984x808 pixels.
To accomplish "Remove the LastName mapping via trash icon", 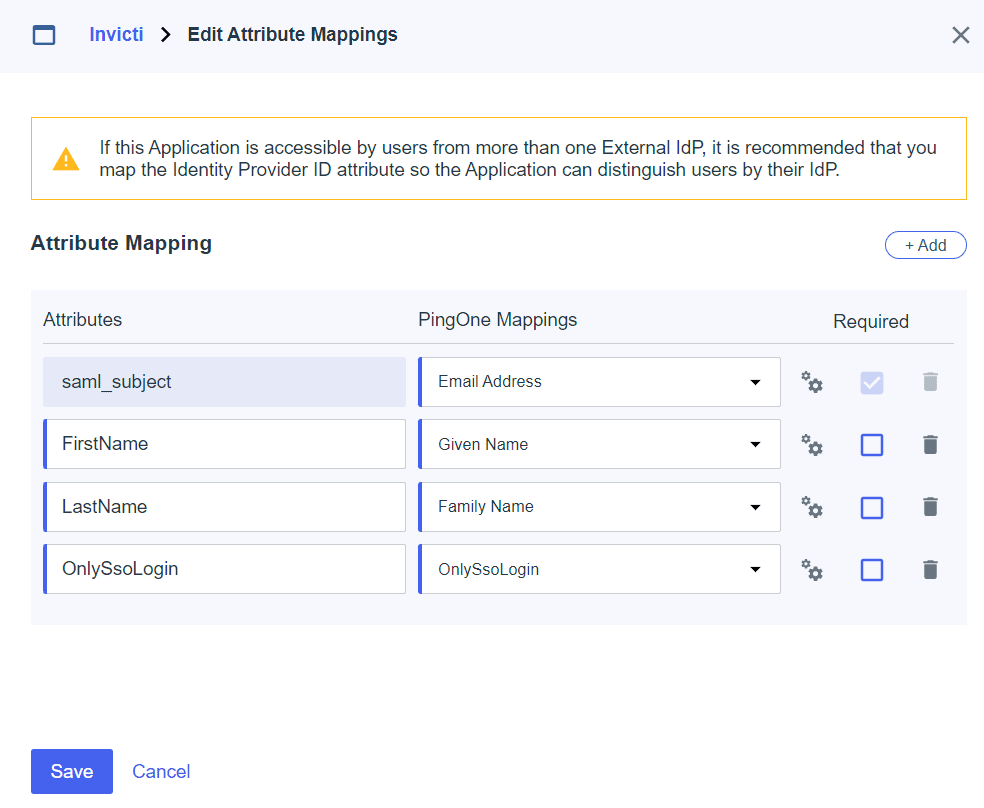I will (930, 507).
